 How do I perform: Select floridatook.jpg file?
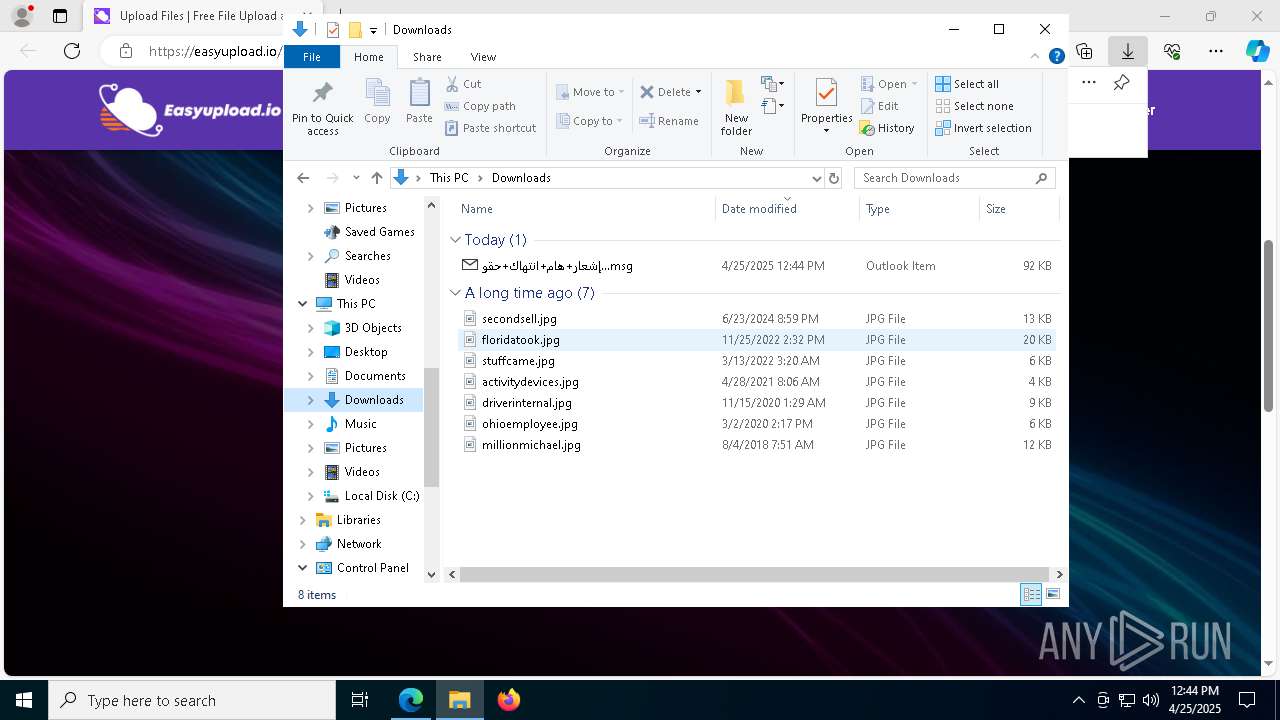755,340
